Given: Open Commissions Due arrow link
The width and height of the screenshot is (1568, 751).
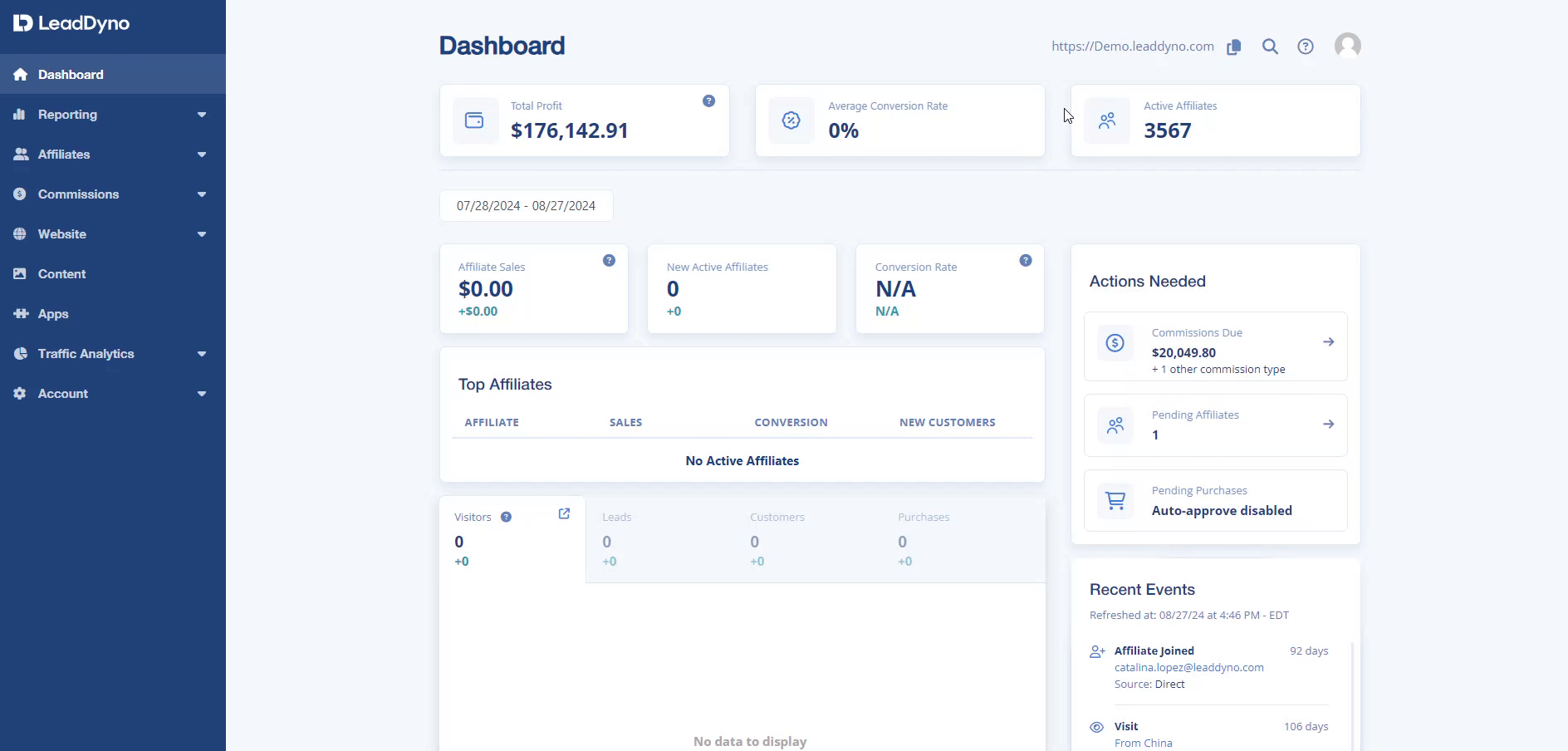Looking at the screenshot, I should (x=1328, y=342).
